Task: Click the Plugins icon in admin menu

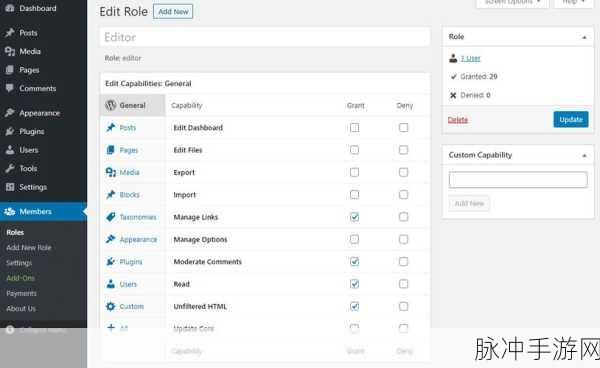Action: point(10,131)
